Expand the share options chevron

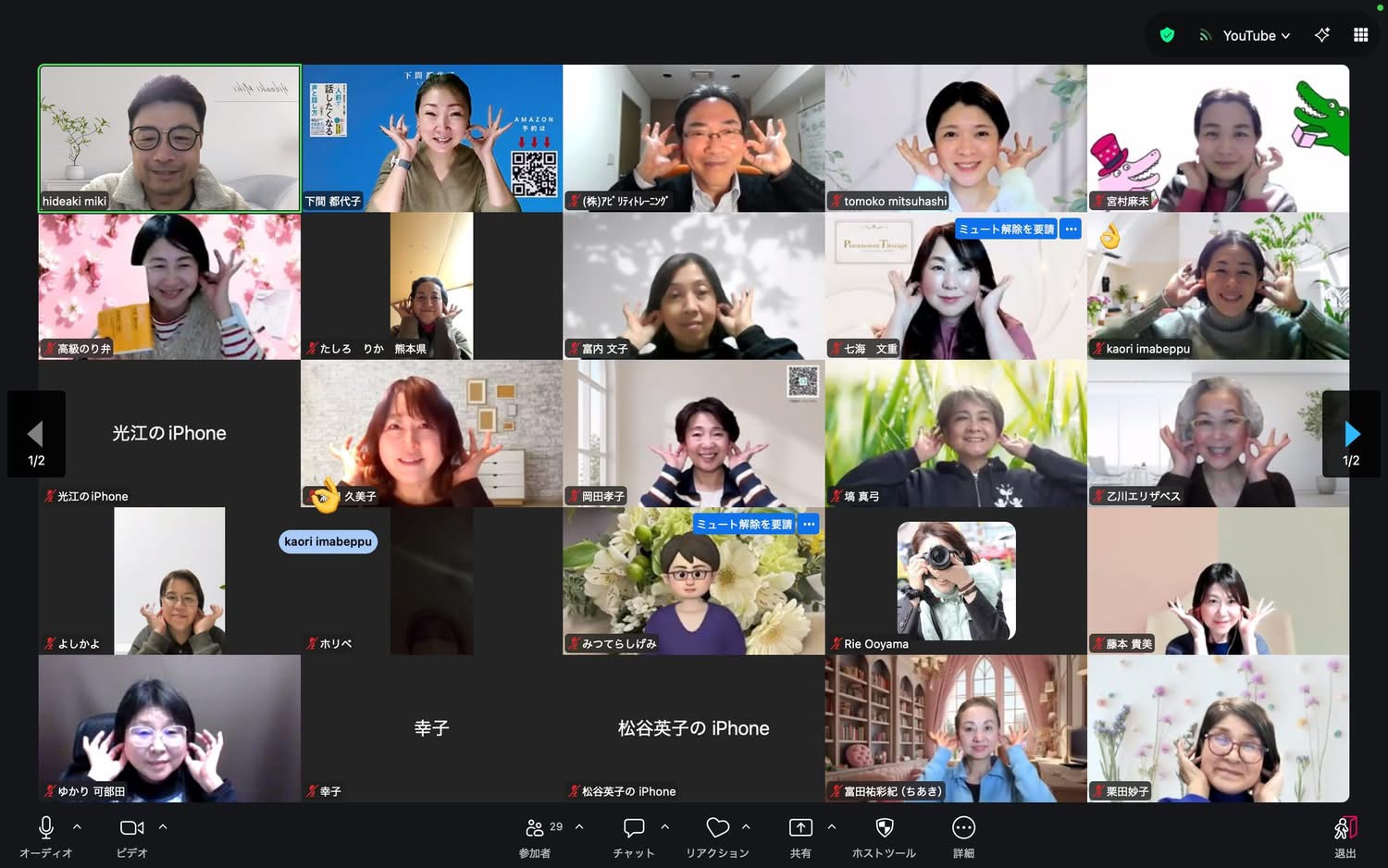[x=831, y=826]
